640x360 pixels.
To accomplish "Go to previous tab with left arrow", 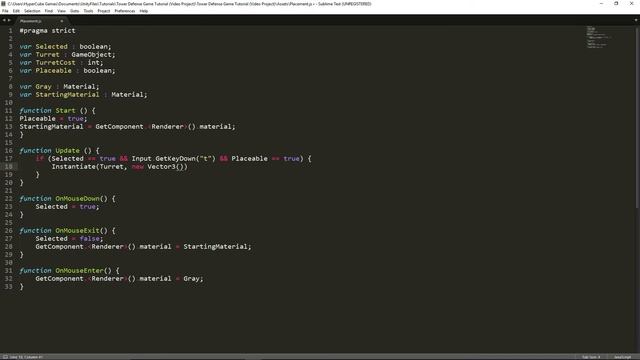I will point(4,20).
